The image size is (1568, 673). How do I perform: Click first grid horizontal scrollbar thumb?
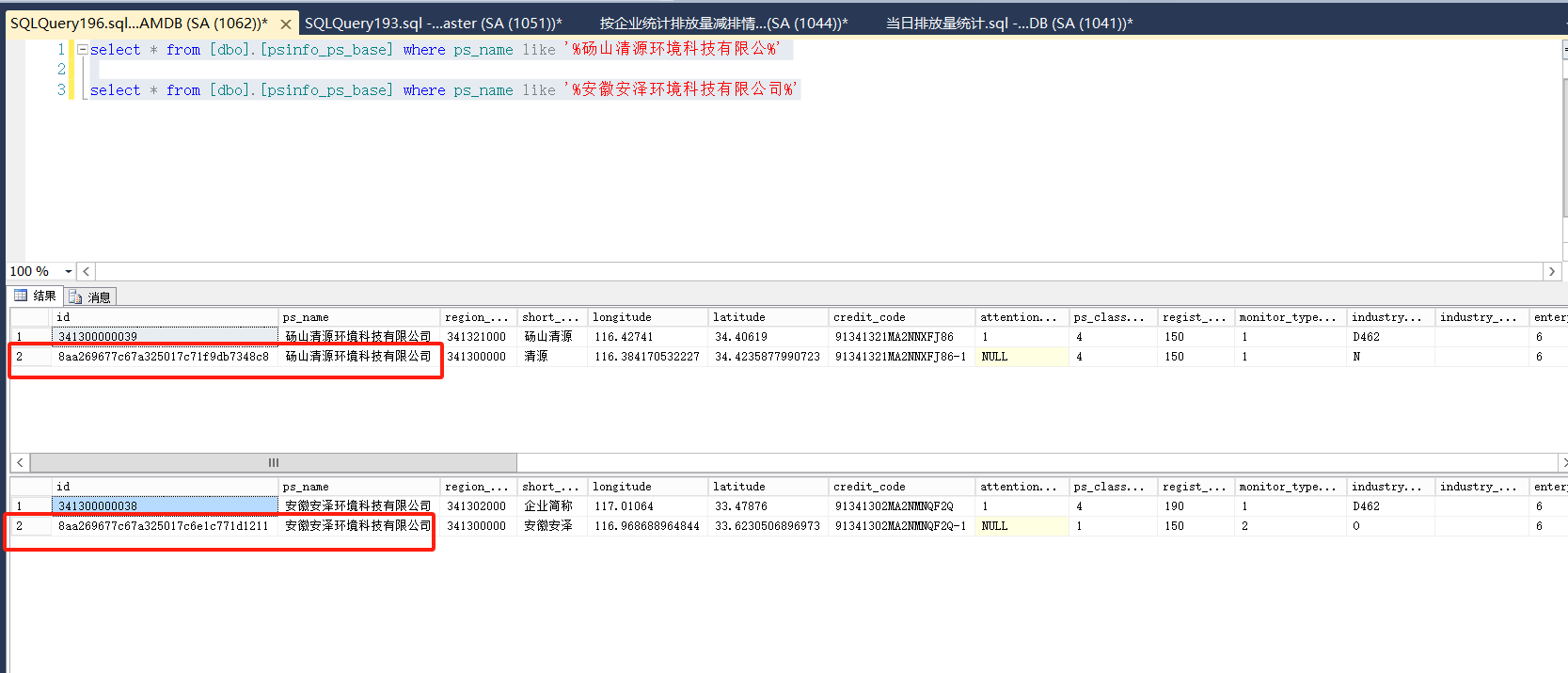[x=274, y=462]
